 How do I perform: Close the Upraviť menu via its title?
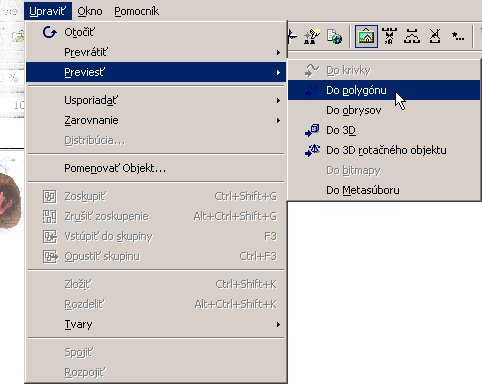[48, 11]
